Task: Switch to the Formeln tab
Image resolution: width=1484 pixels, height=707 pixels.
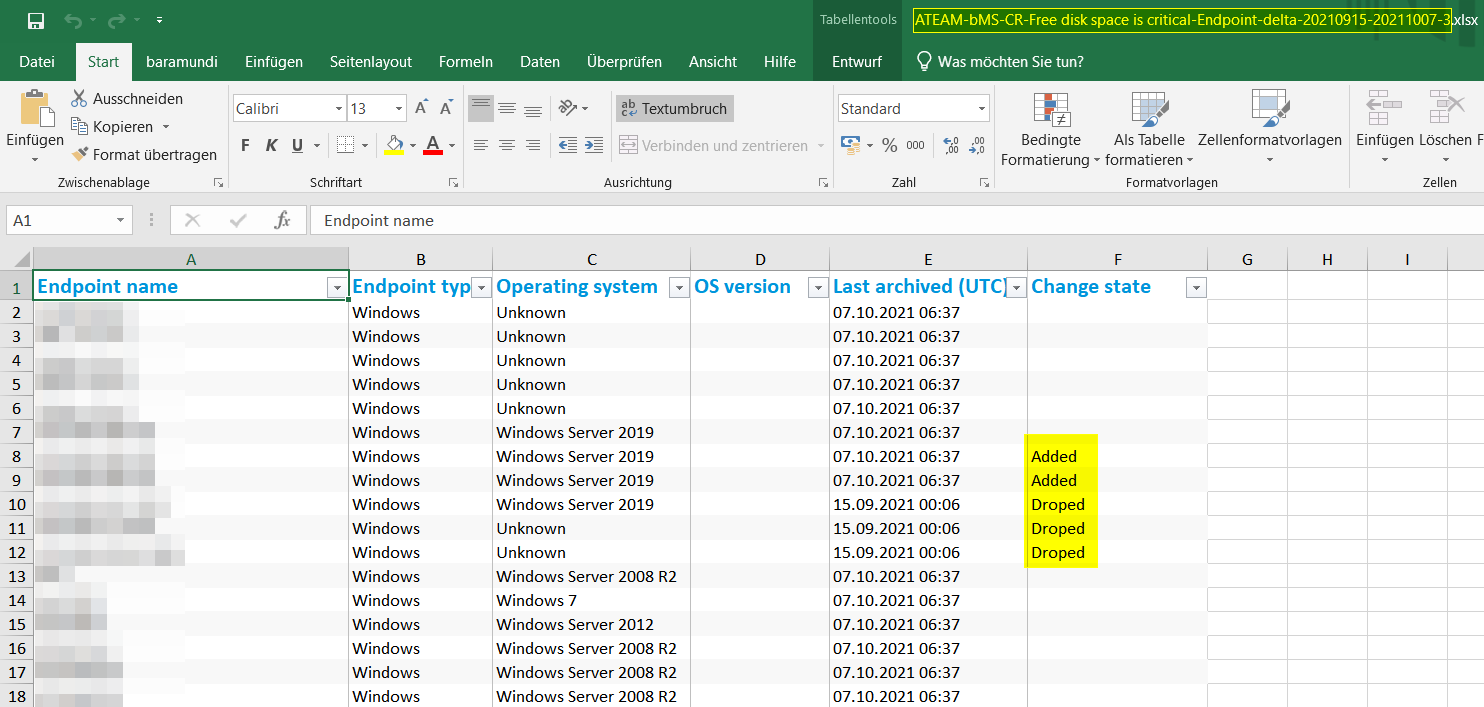Action: pyautogui.click(x=465, y=62)
